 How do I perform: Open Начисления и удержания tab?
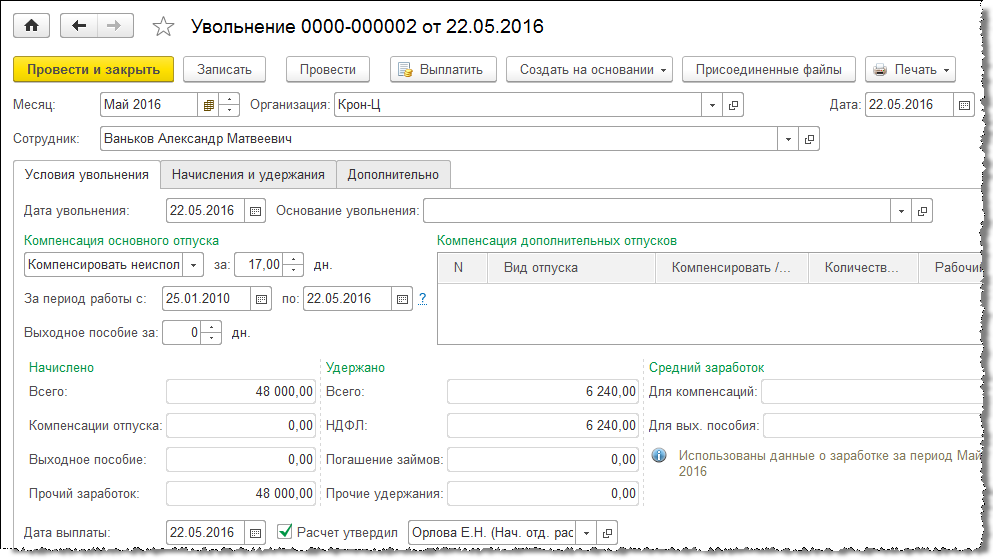point(248,175)
